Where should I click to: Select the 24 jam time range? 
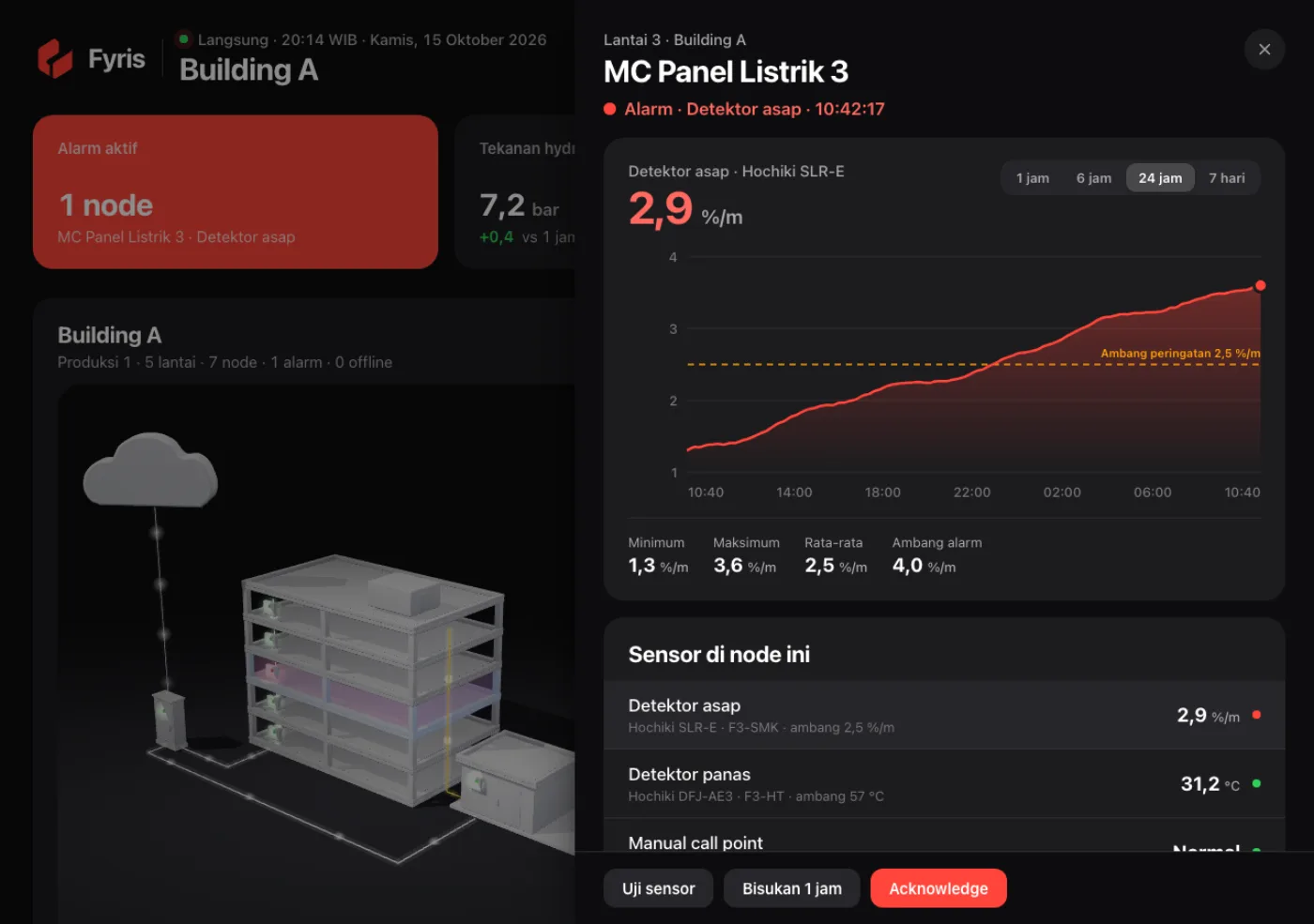tap(1160, 178)
